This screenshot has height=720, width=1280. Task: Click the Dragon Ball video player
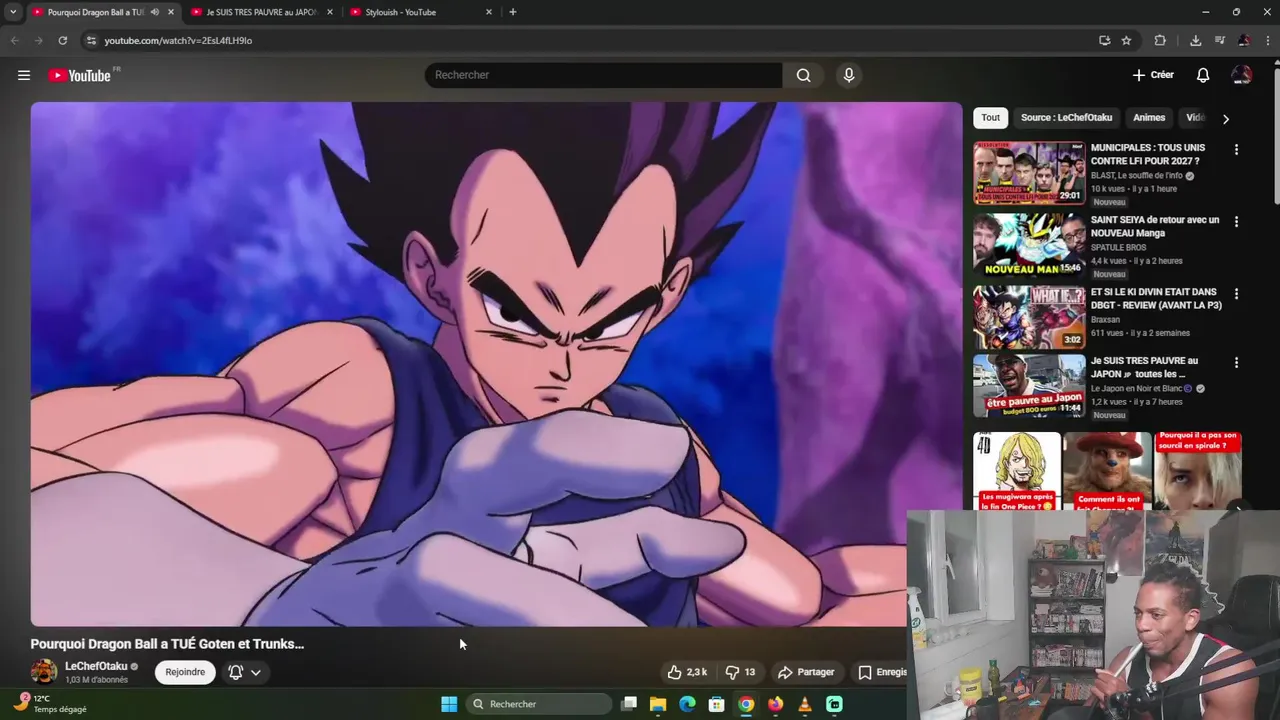496,364
